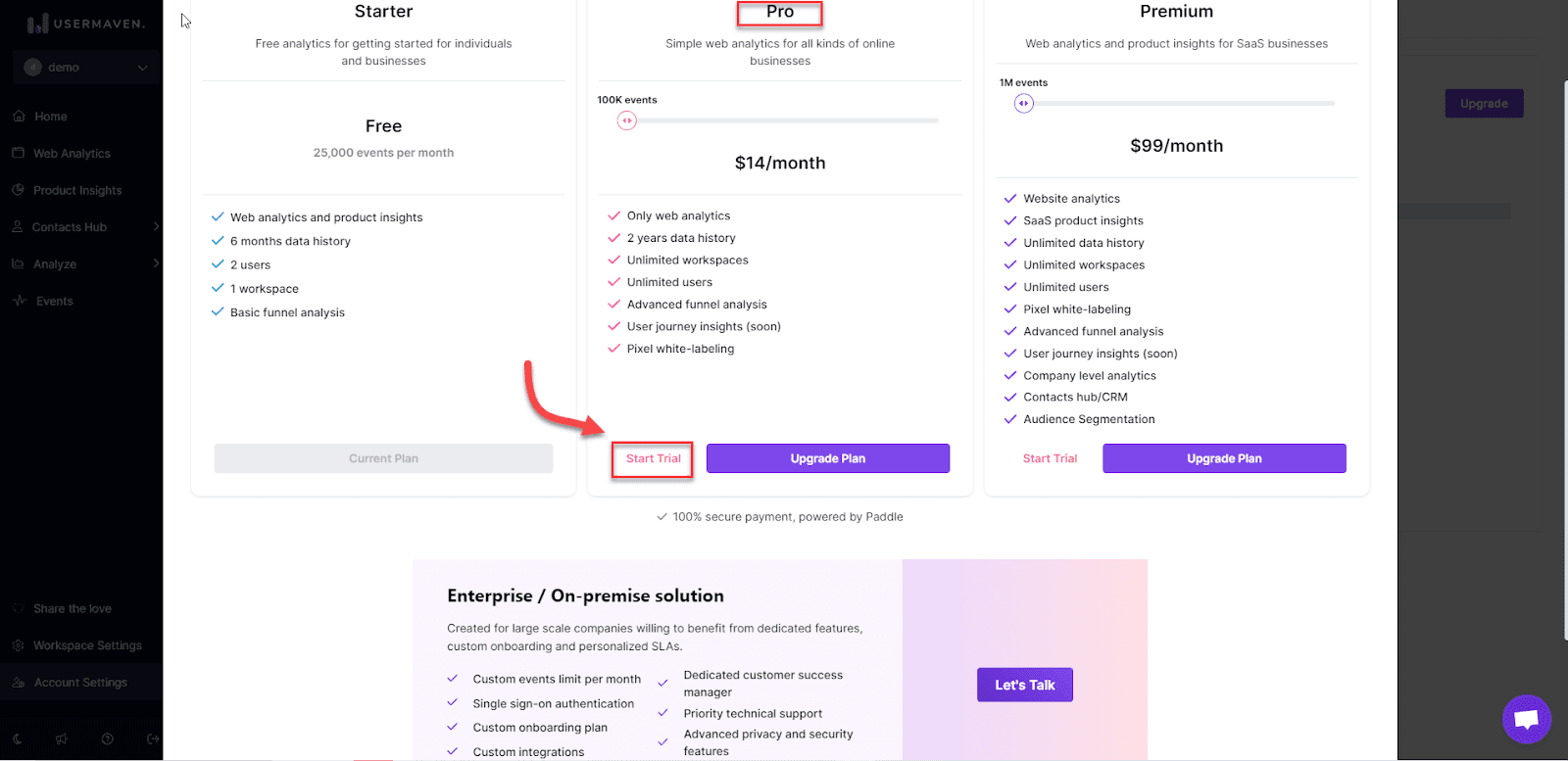Screen dimensions: 1568x761
Task: Click Upgrade Plan under Premium
Action: pyautogui.click(x=1224, y=458)
